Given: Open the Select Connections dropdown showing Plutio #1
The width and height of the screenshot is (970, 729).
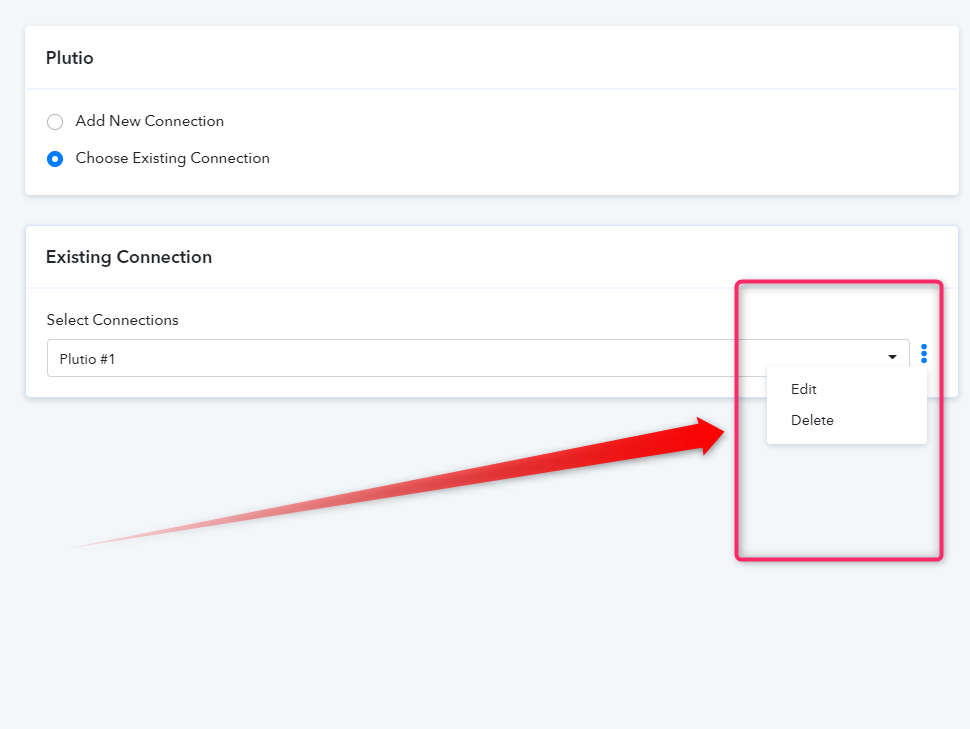Looking at the screenshot, I should 478,358.
